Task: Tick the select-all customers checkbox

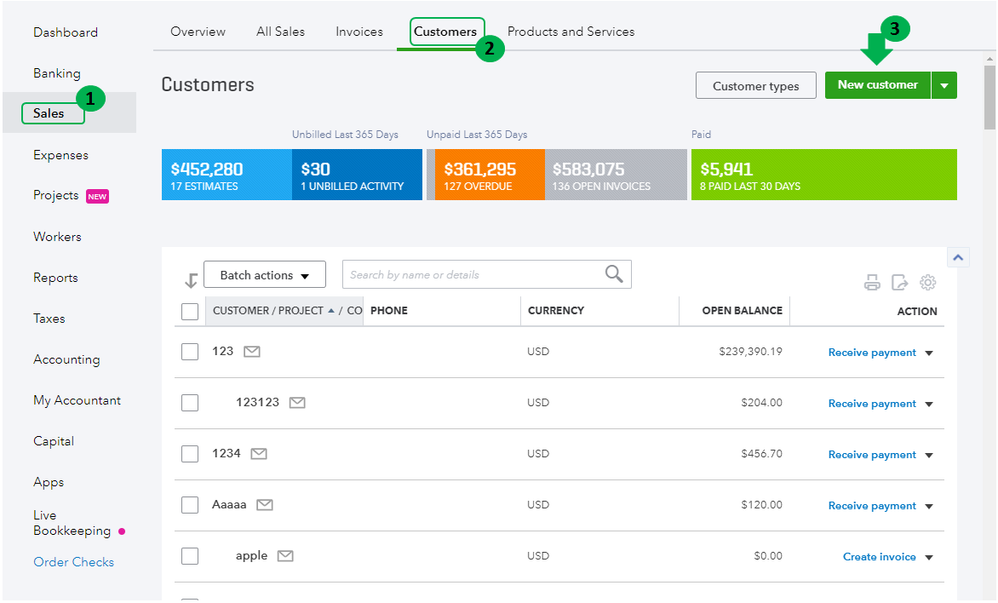Action: [190, 311]
